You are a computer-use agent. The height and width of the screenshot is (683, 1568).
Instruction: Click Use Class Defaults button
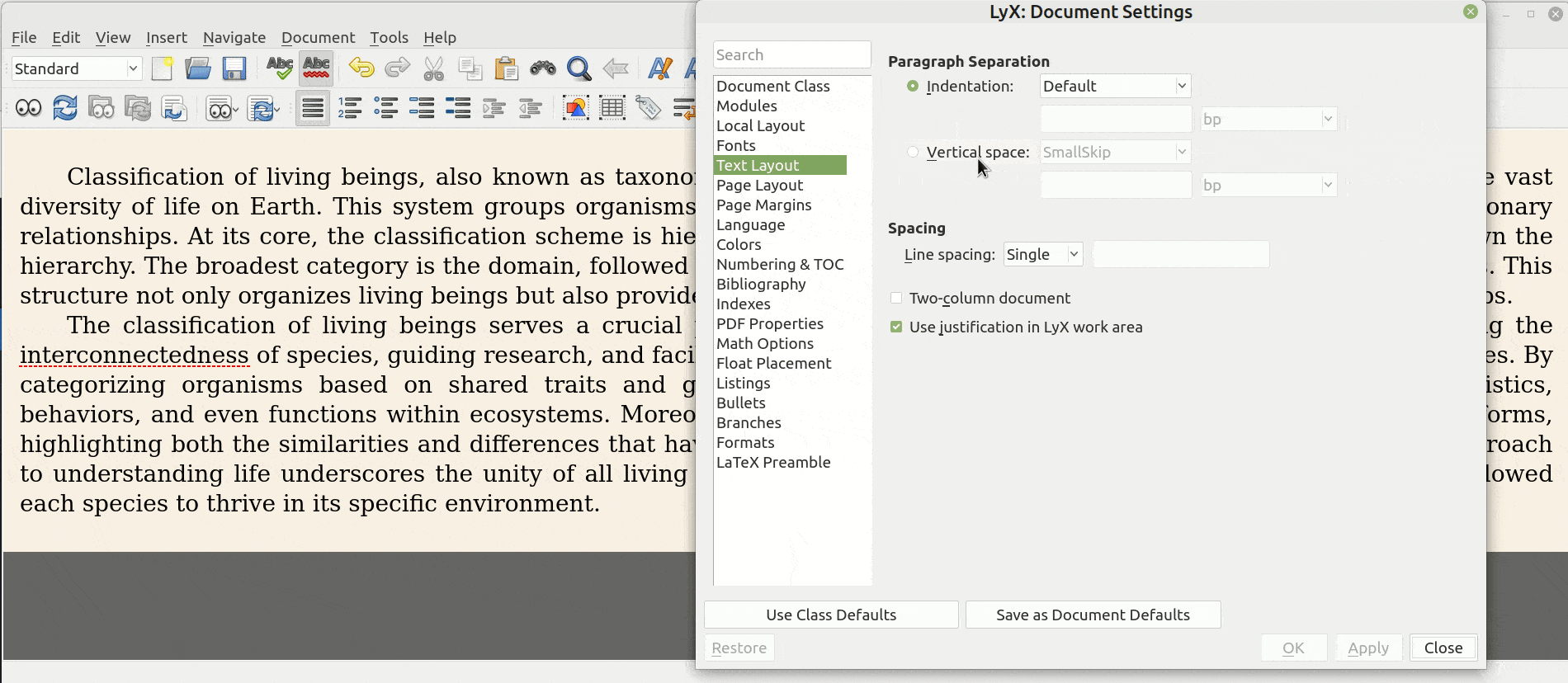pos(831,615)
